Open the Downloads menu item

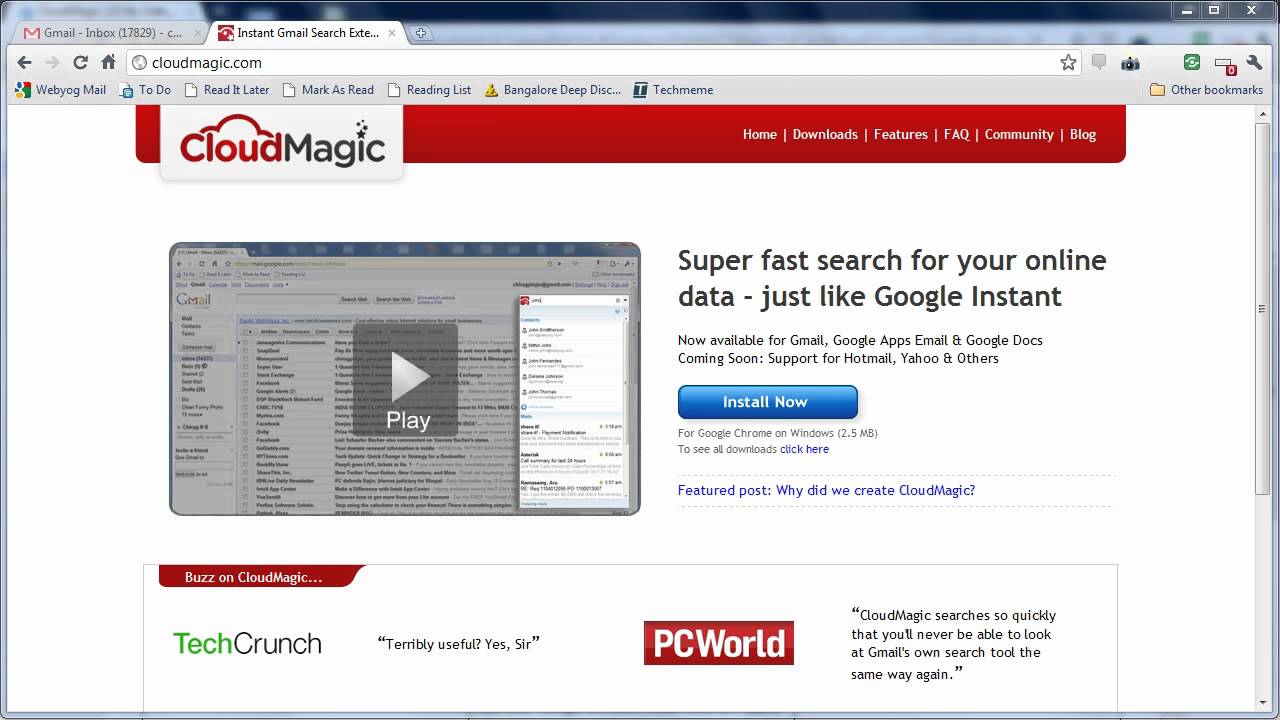coord(825,134)
